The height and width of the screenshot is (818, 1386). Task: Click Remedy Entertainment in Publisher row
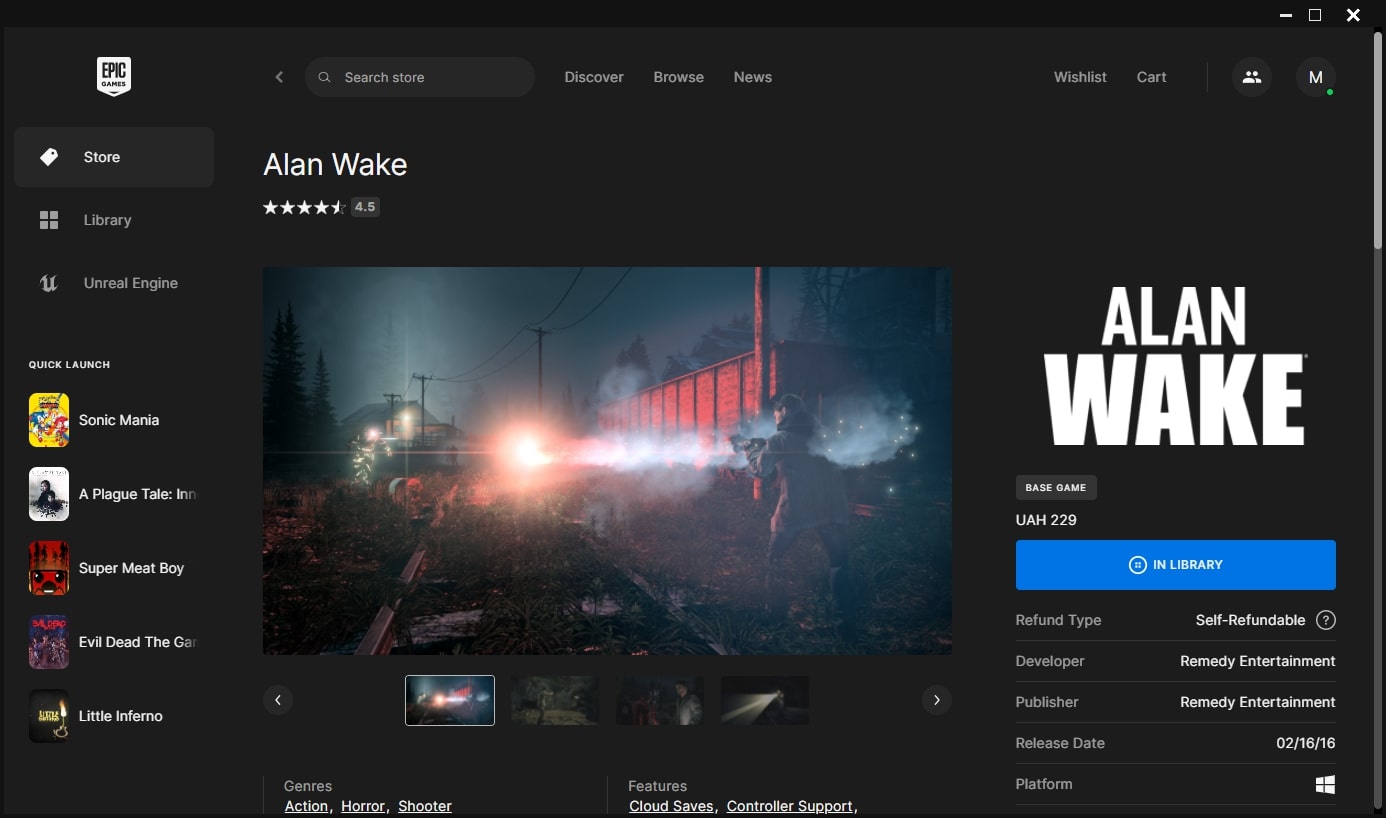1258,702
